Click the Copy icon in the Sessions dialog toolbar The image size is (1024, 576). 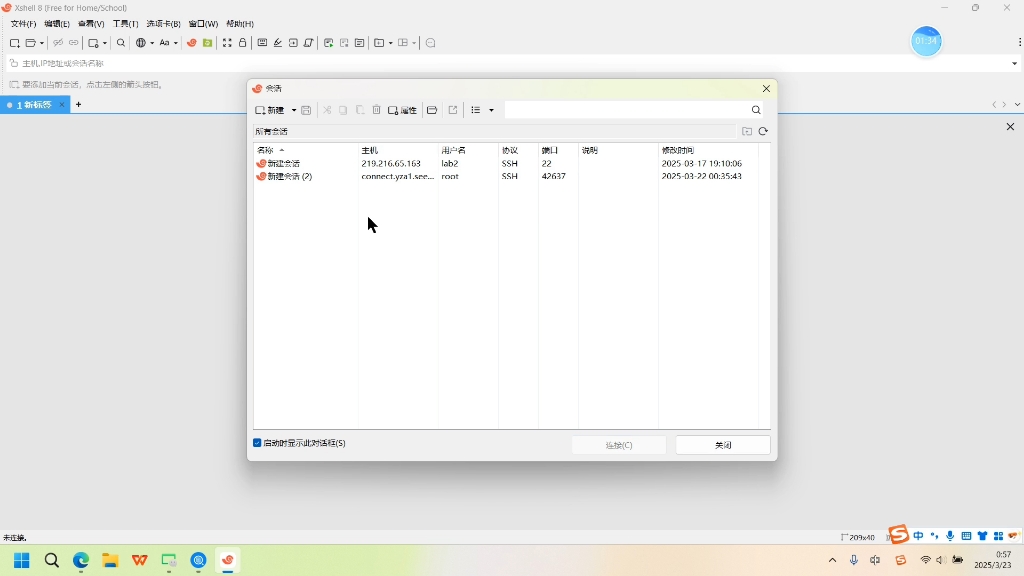(343, 110)
